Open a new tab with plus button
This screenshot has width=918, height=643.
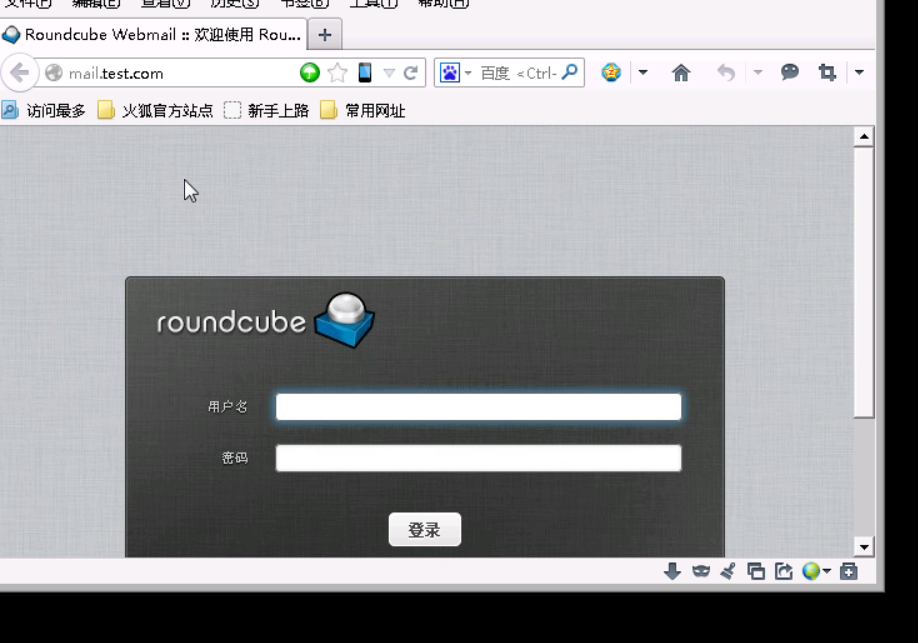tap(325, 35)
